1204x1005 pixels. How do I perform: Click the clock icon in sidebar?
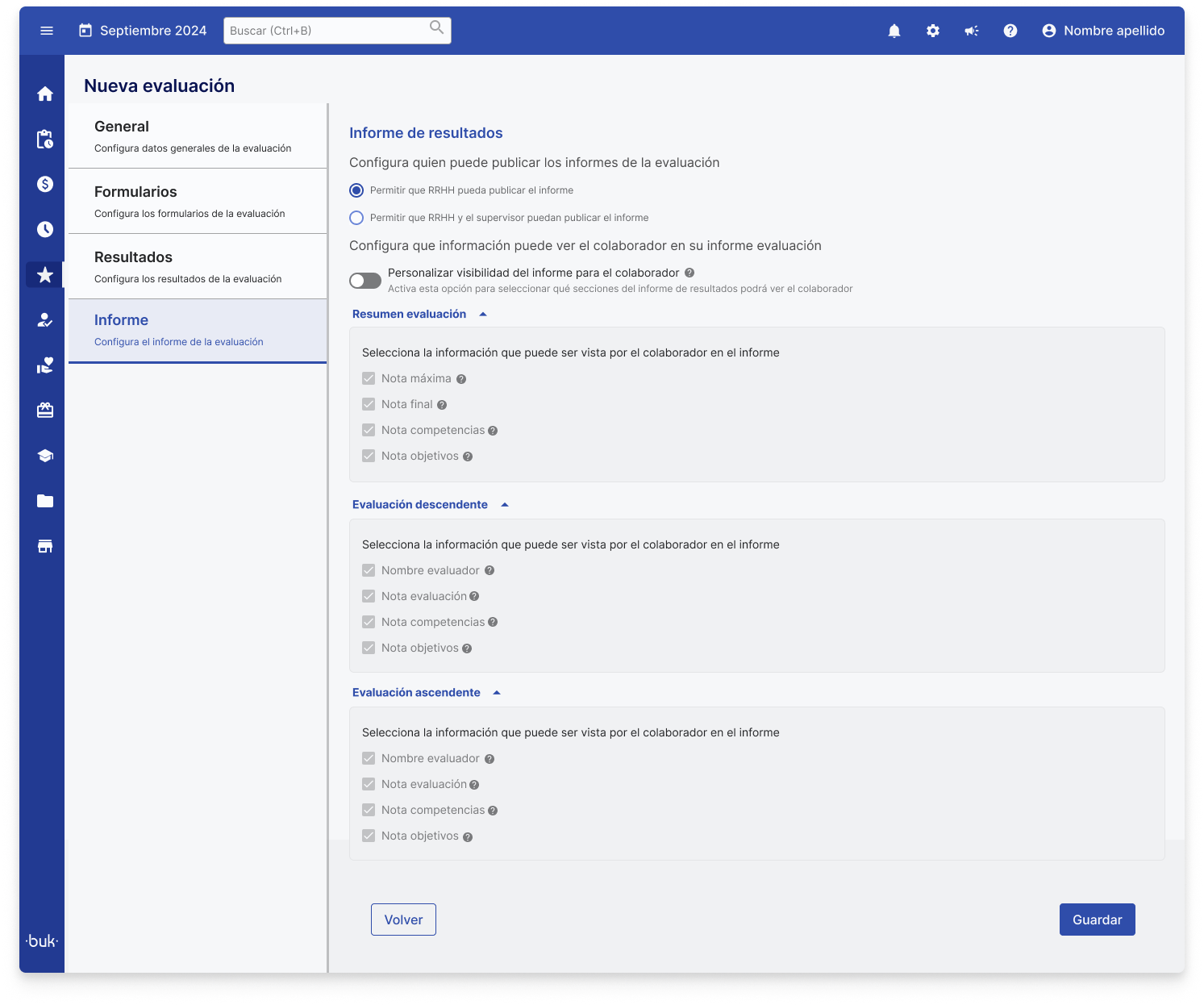click(45, 230)
